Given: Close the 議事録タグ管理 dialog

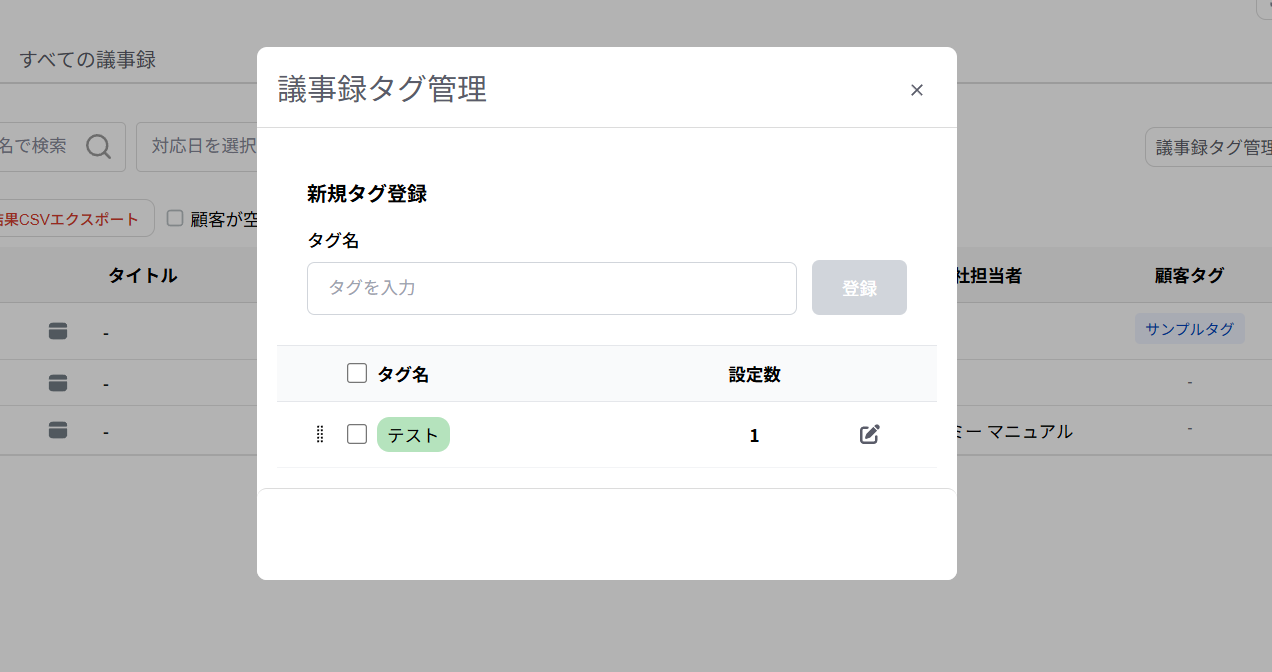Looking at the screenshot, I should click(x=916, y=90).
